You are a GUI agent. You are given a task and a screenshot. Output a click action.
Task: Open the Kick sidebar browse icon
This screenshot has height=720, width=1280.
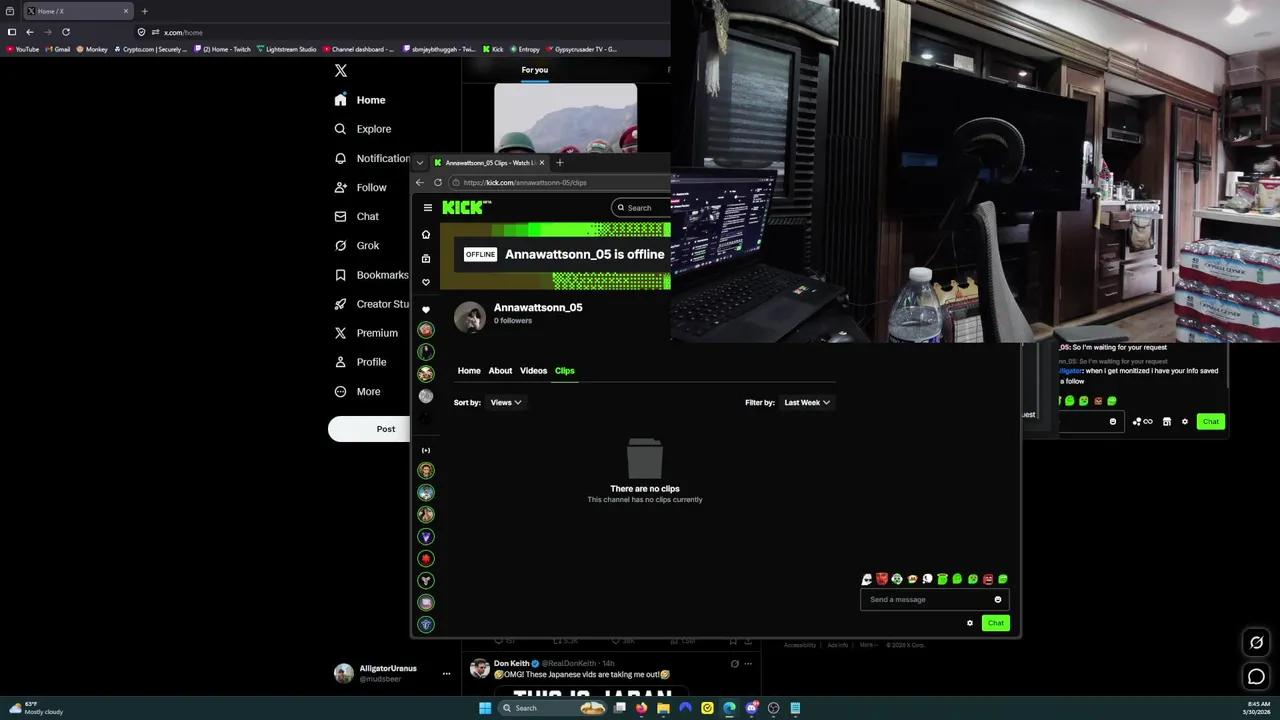tap(426, 259)
